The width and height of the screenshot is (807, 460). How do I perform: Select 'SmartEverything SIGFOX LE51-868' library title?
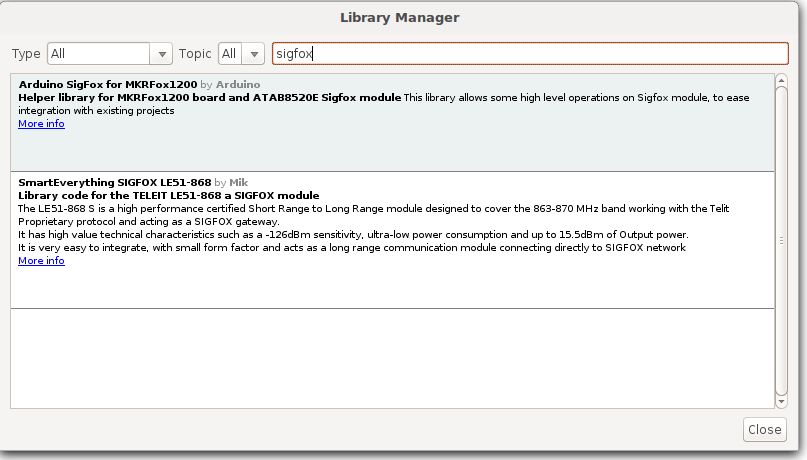115,182
